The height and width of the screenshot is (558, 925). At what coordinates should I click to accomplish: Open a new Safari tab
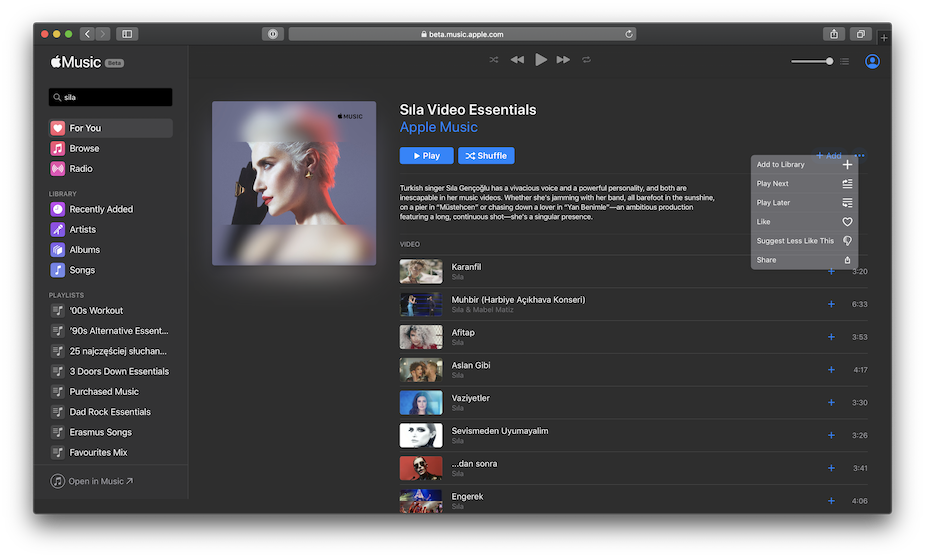tap(884, 38)
